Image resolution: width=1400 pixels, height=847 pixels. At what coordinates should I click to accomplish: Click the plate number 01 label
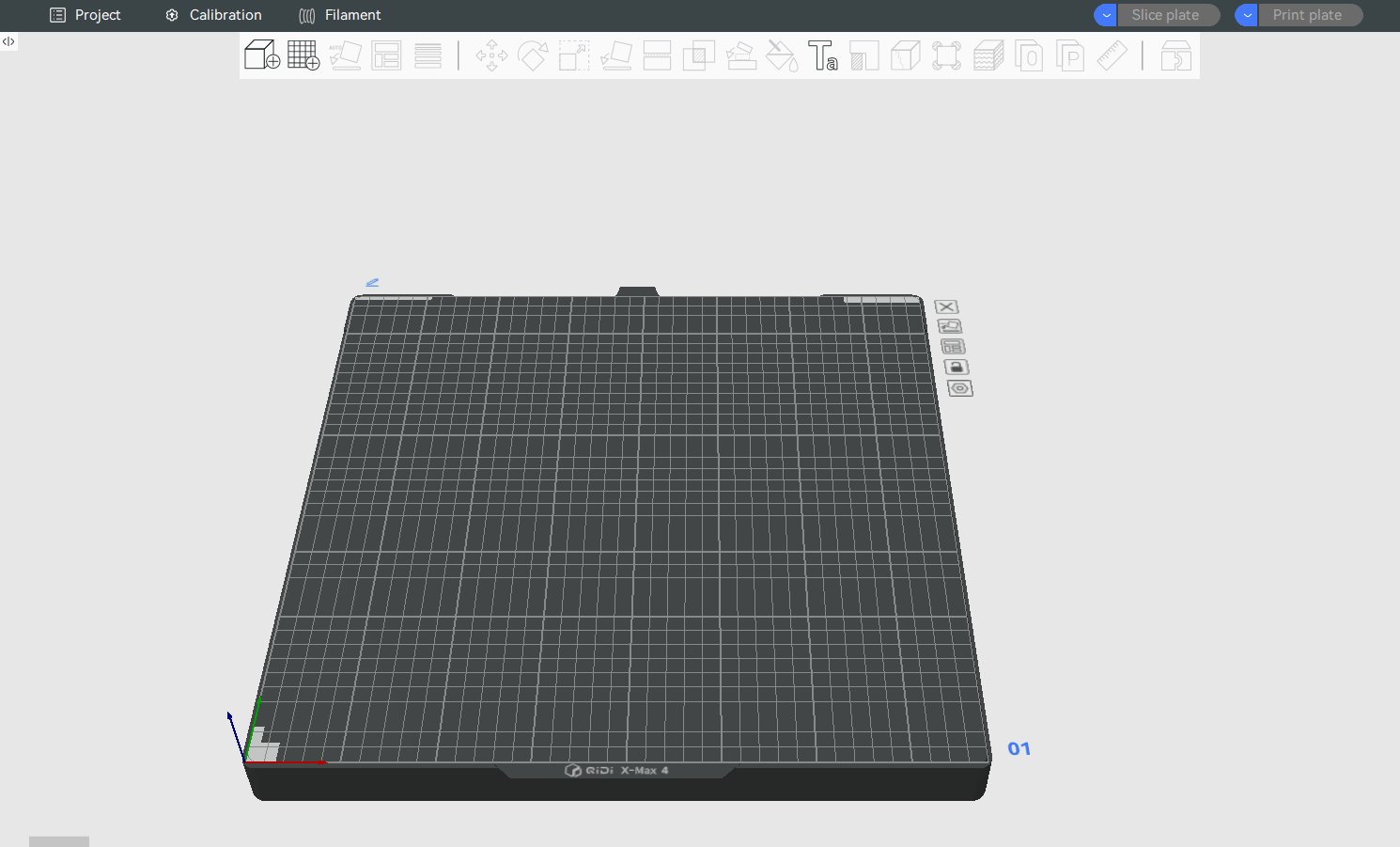click(1019, 748)
